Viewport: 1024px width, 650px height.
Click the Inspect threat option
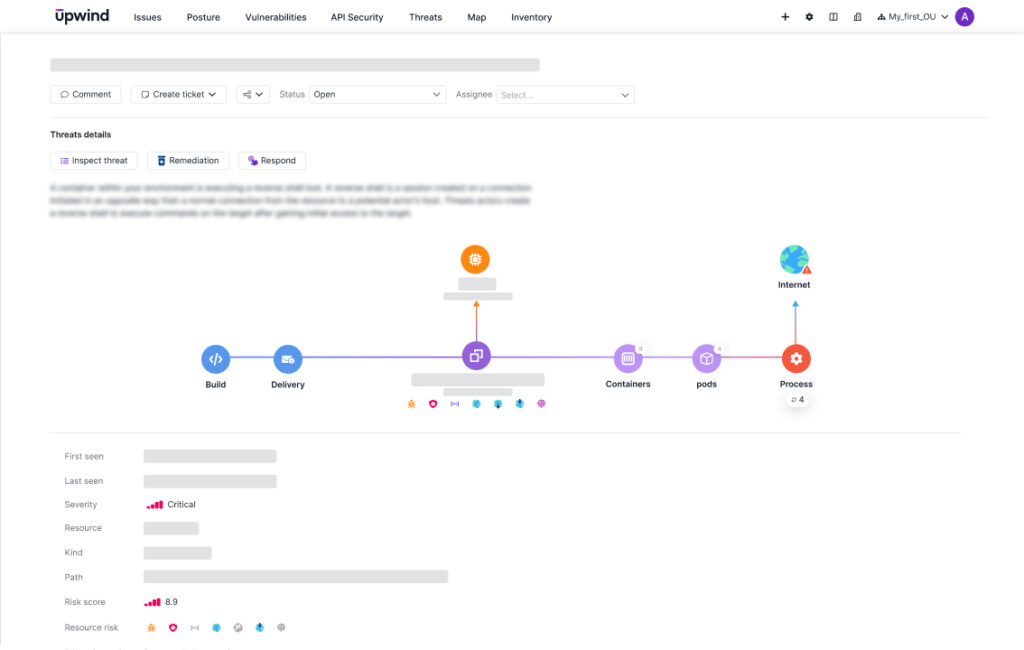coord(93,160)
